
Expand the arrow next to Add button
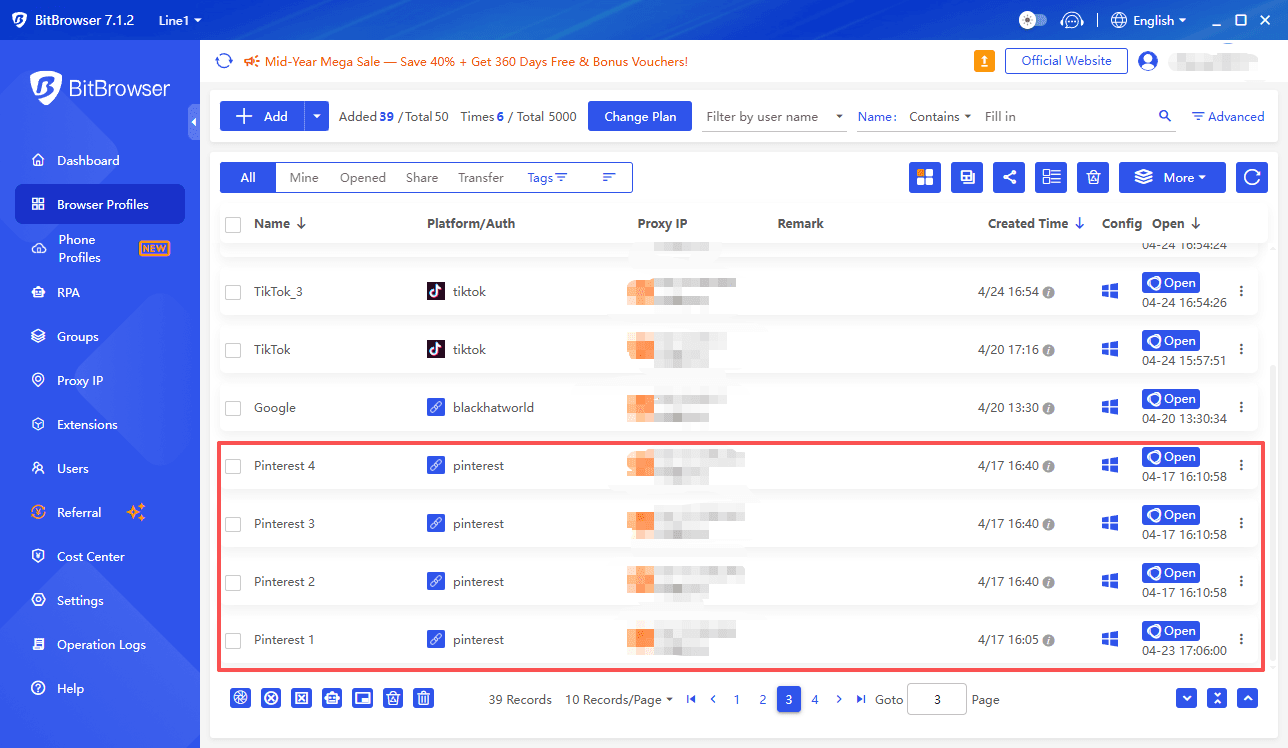[317, 116]
